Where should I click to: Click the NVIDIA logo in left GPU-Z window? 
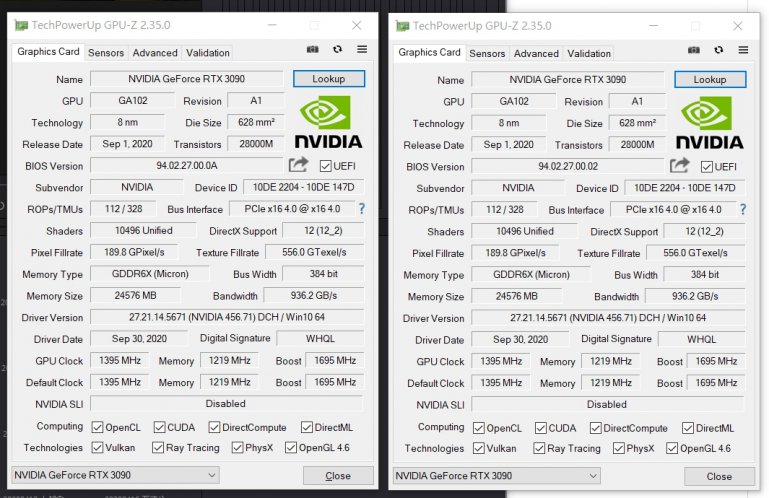(x=328, y=122)
